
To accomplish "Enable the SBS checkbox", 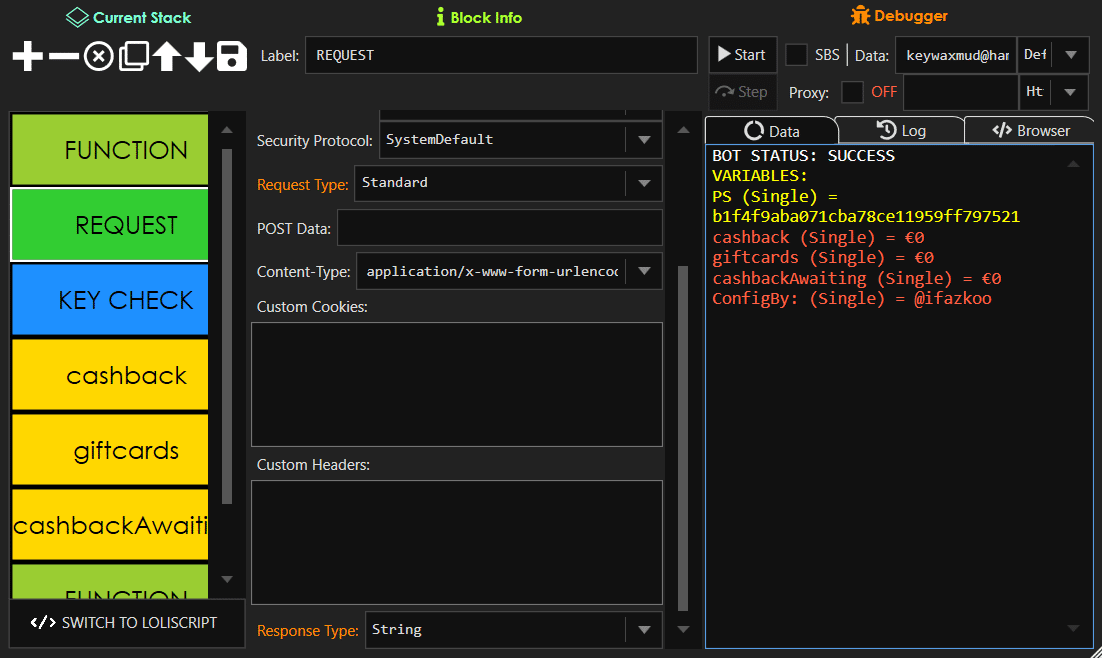I will [x=797, y=55].
